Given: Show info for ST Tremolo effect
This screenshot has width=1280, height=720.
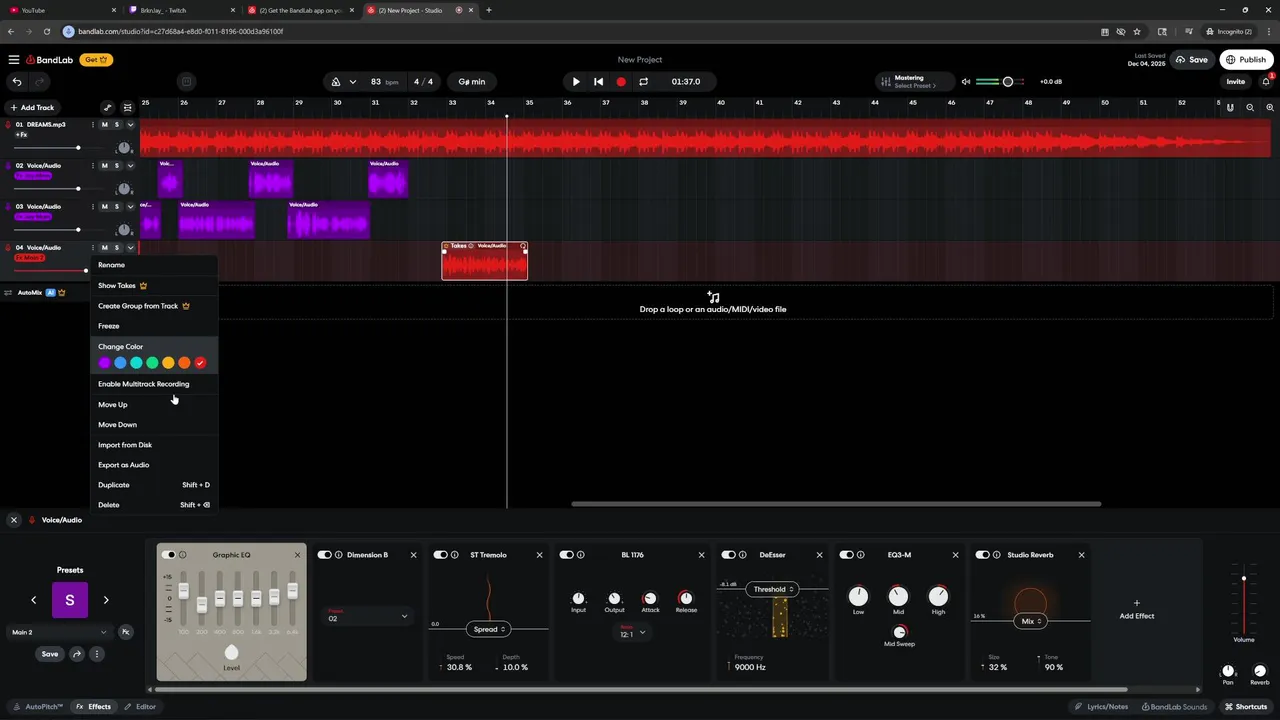Looking at the screenshot, I should click(x=455, y=555).
